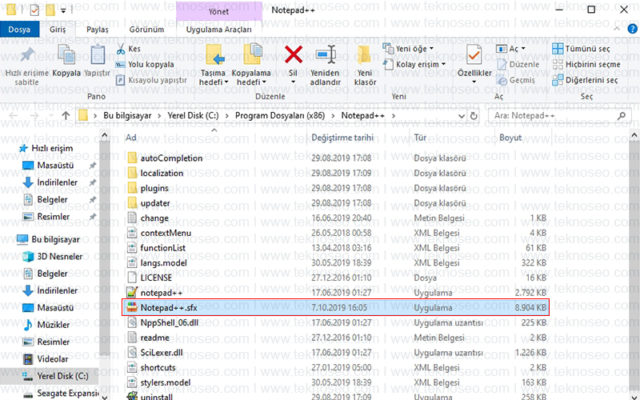Click Düzenle in ribbon
Image resolution: width=640 pixels, height=400 pixels.
pos(518,64)
